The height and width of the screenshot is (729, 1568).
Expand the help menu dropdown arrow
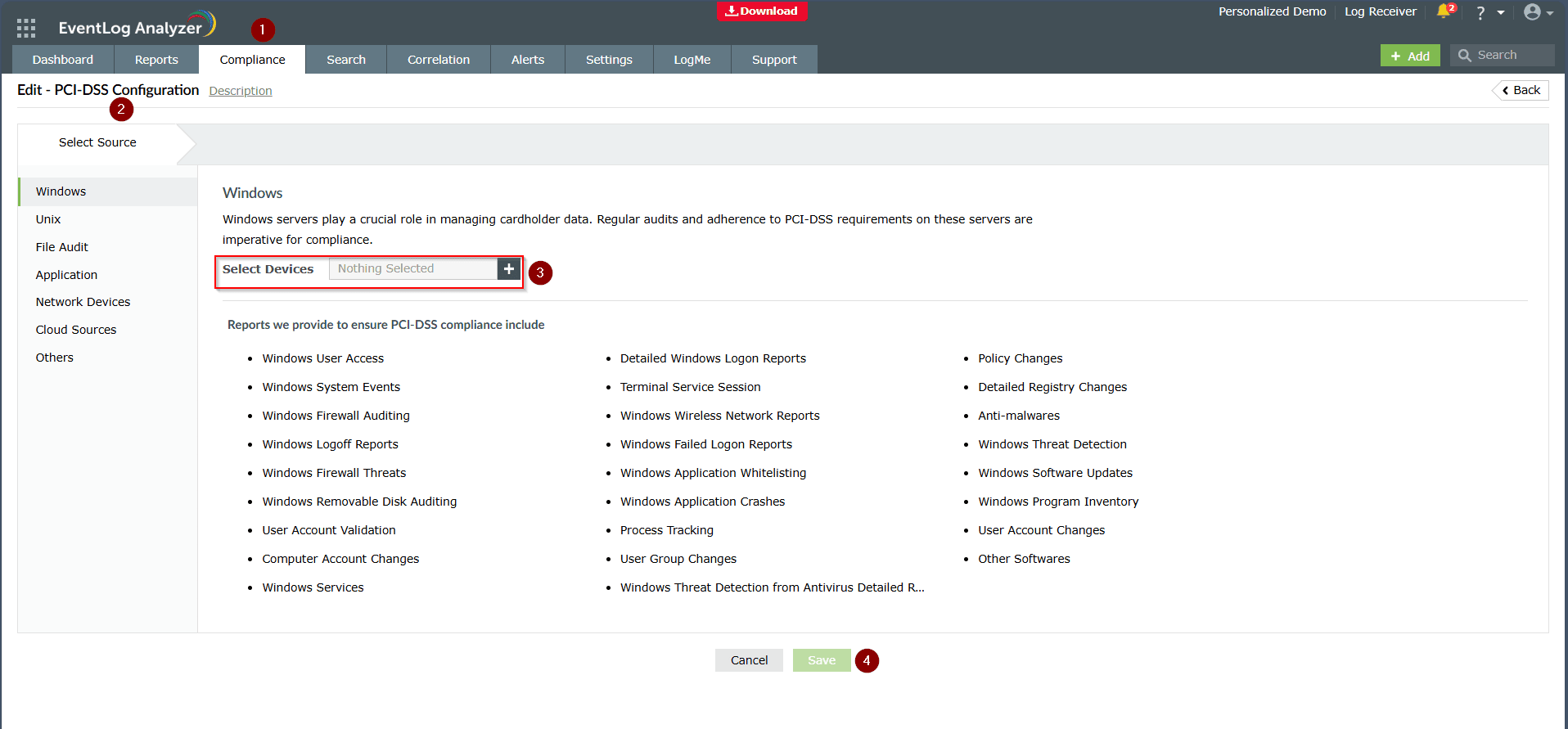[x=1501, y=13]
